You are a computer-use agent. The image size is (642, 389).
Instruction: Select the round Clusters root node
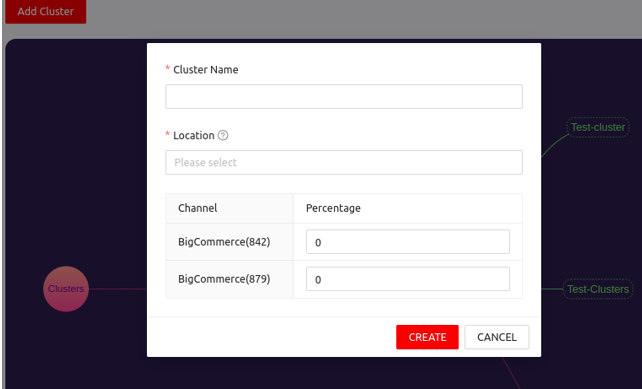pyautogui.click(x=66, y=289)
